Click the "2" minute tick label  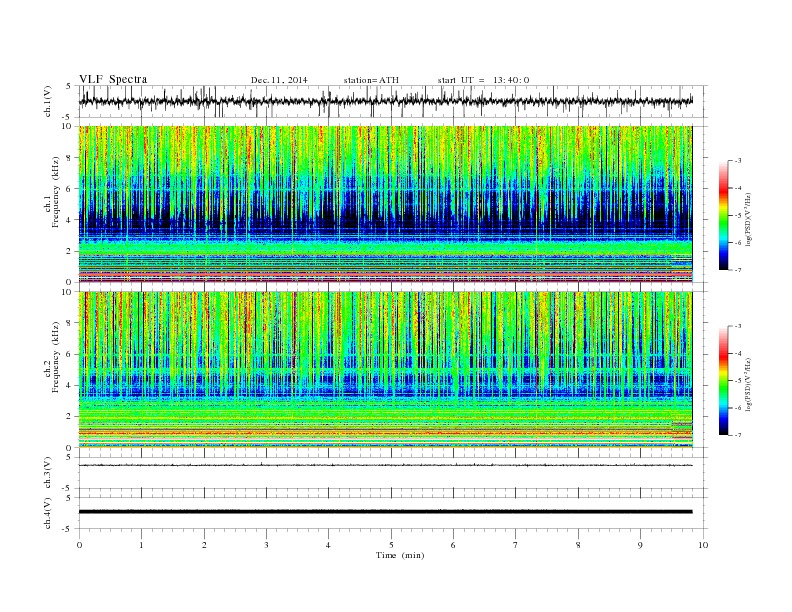click(x=204, y=545)
